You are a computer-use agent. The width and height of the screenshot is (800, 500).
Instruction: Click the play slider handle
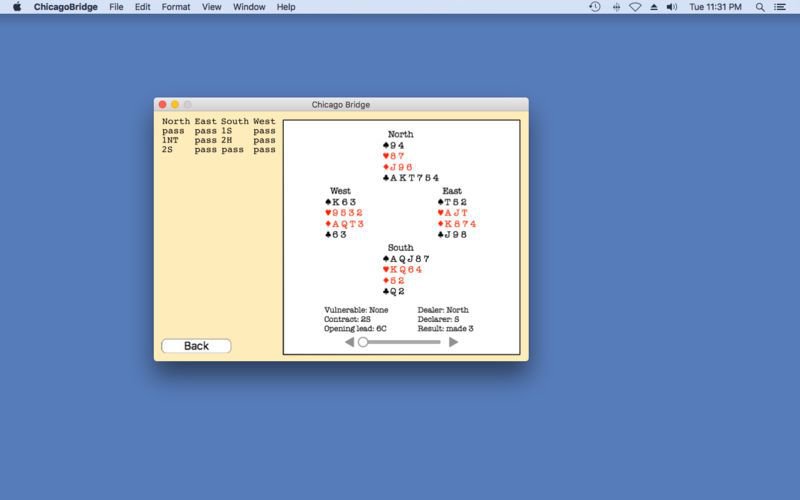[x=363, y=342]
